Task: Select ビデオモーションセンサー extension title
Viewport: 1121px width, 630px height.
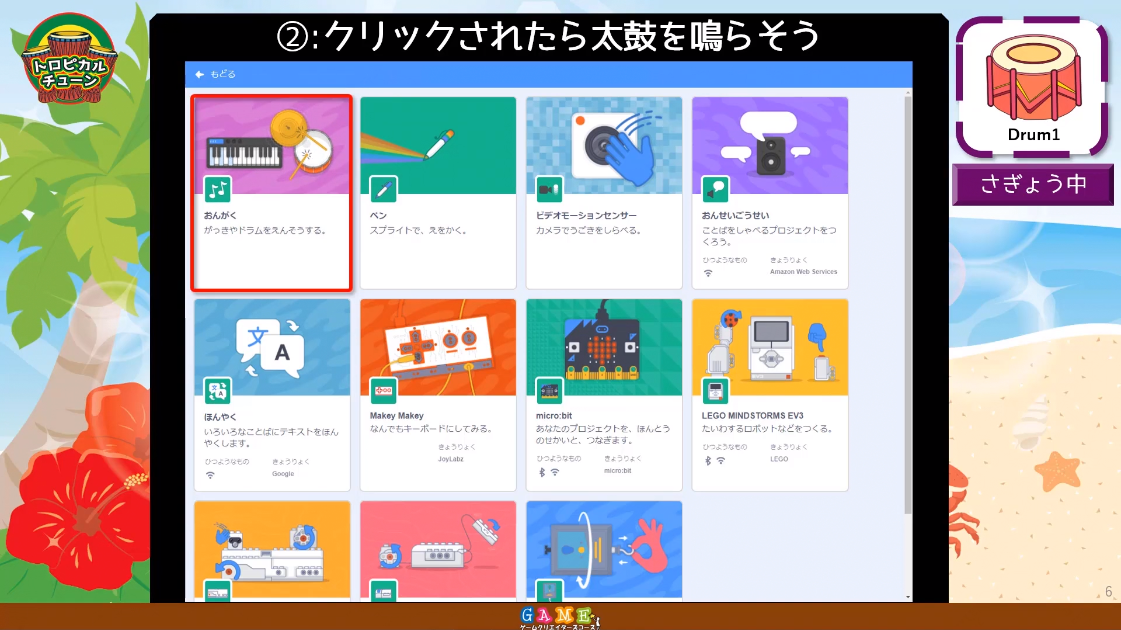Action: click(x=586, y=215)
